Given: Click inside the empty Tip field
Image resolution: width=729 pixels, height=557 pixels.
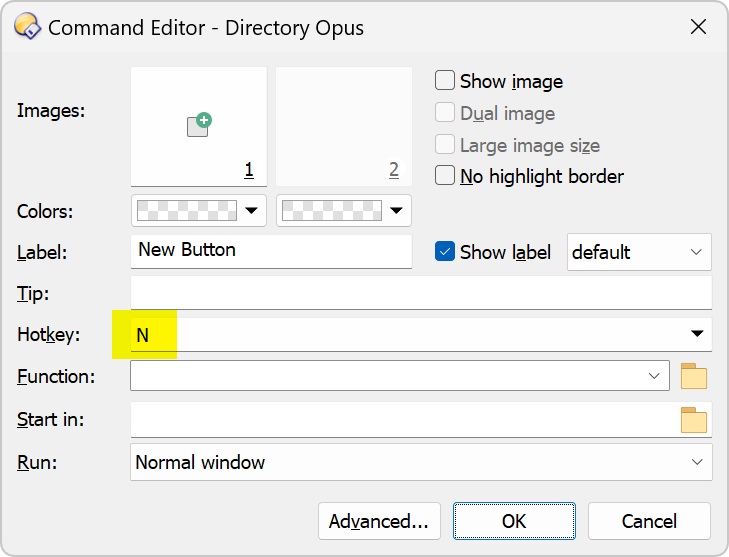Looking at the screenshot, I should [x=421, y=292].
